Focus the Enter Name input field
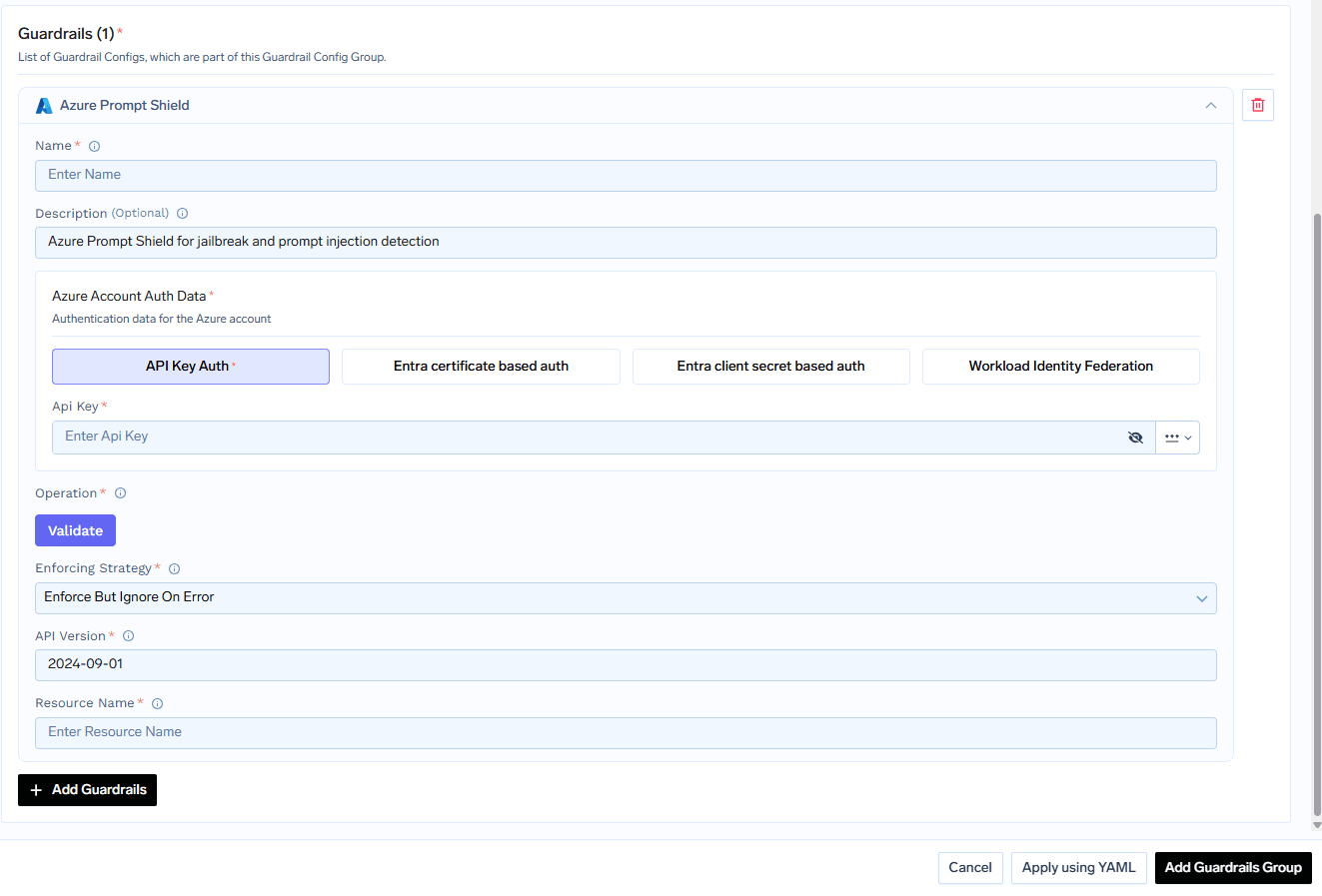The image size is (1322, 896). tap(626, 176)
